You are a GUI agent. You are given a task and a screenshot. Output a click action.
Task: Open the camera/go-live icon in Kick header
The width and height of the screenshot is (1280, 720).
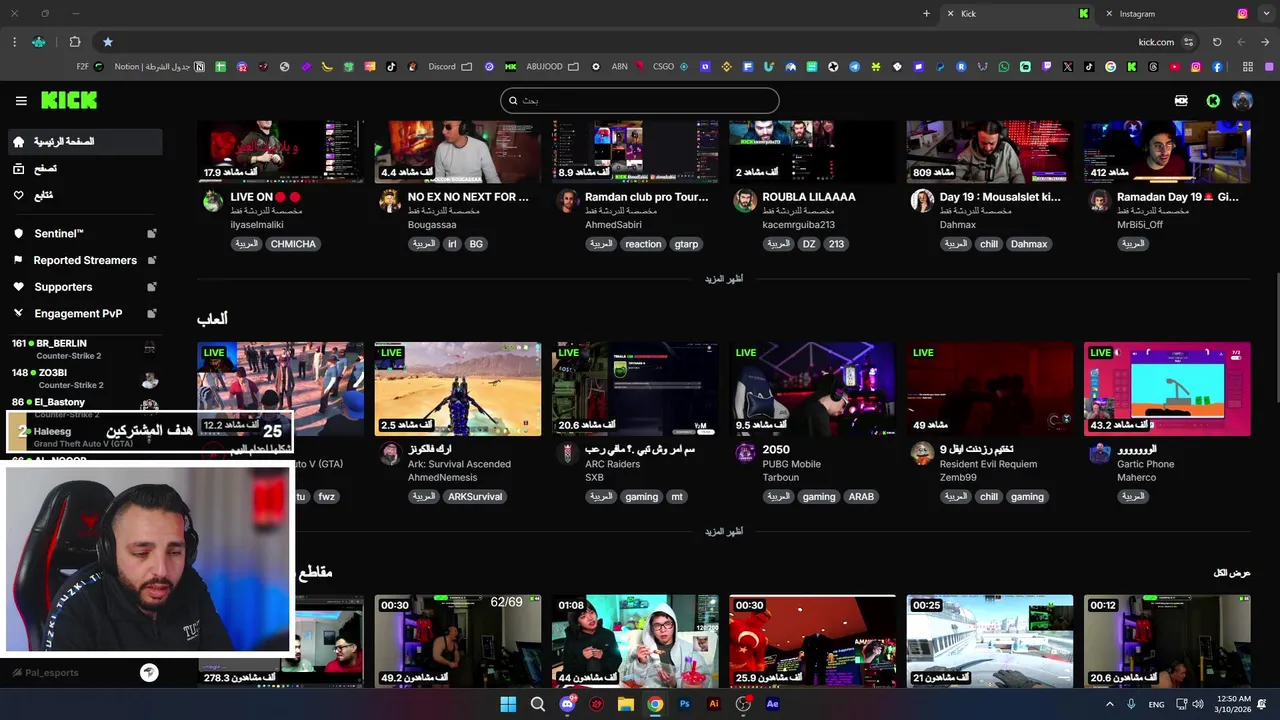point(1181,100)
